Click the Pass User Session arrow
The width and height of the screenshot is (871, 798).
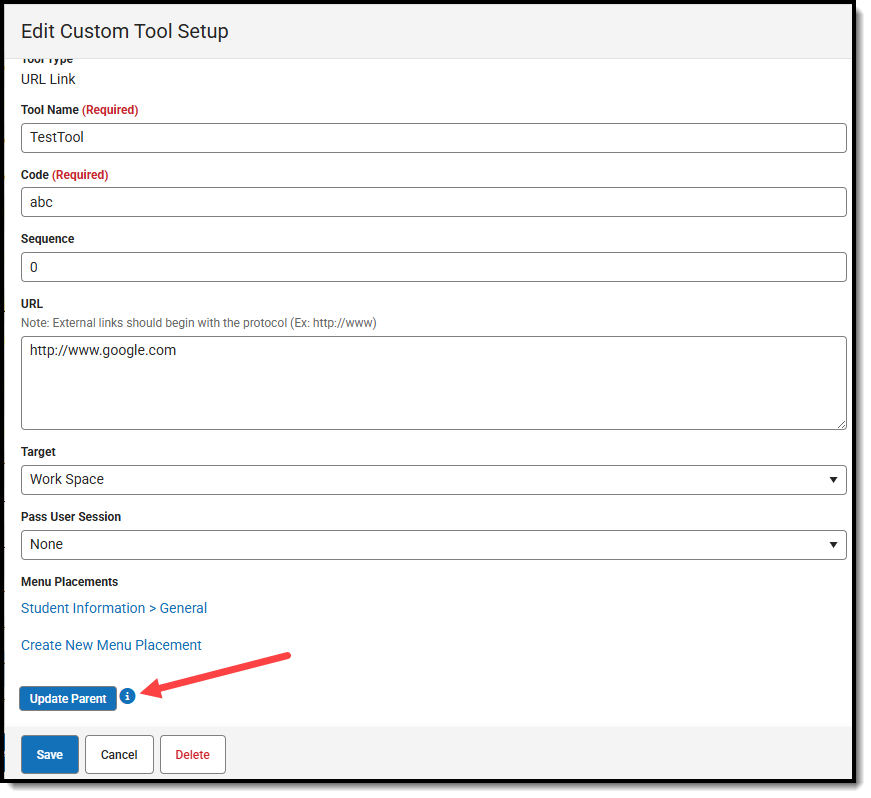click(833, 544)
